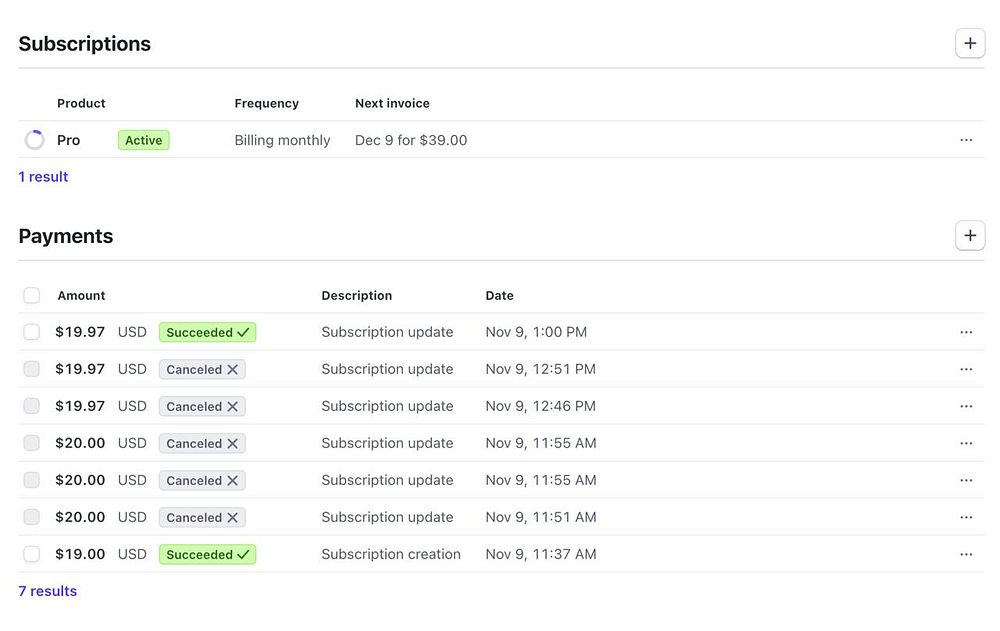The height and width of the screenshot is (631, 1000).
Task: Open more options for Pro subscription
Action: pos(965,140)
